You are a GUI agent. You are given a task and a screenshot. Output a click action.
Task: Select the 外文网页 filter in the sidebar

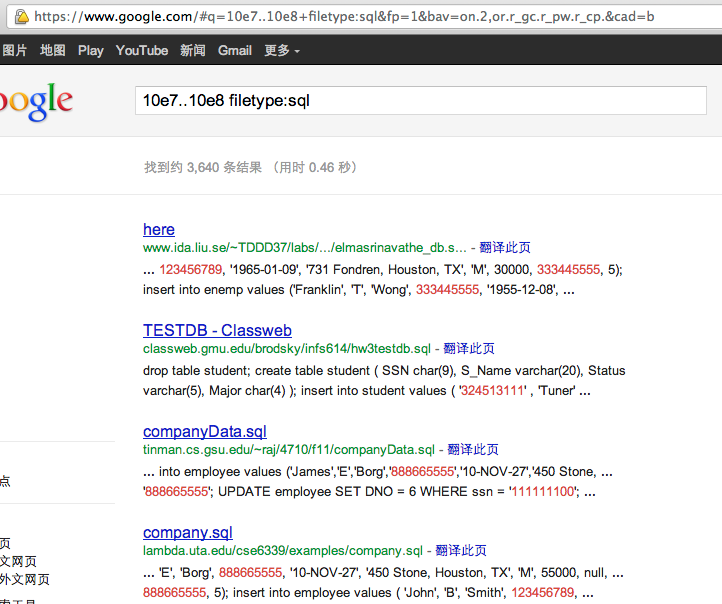pyautogui.click(x=24, y=579)
